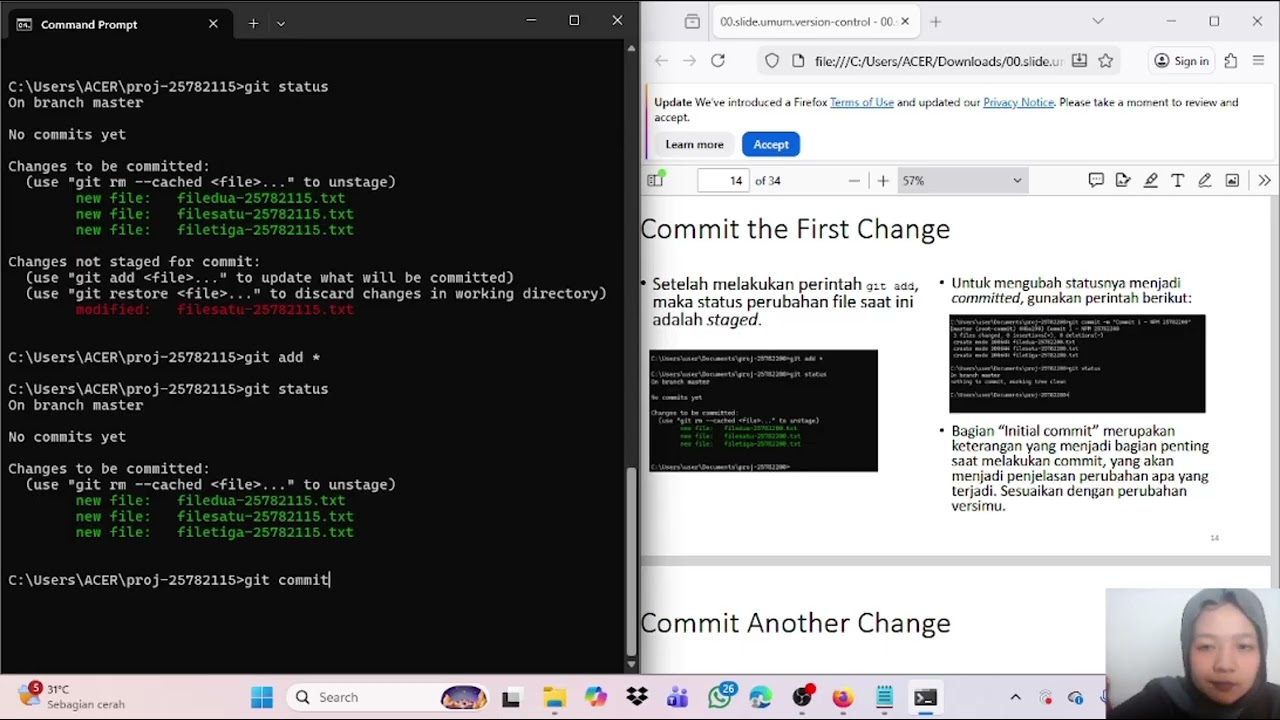Viewport: 1280px width, 720px height.
Task: Toggle the PDF viewer sidebar
Action: point(655,180)
